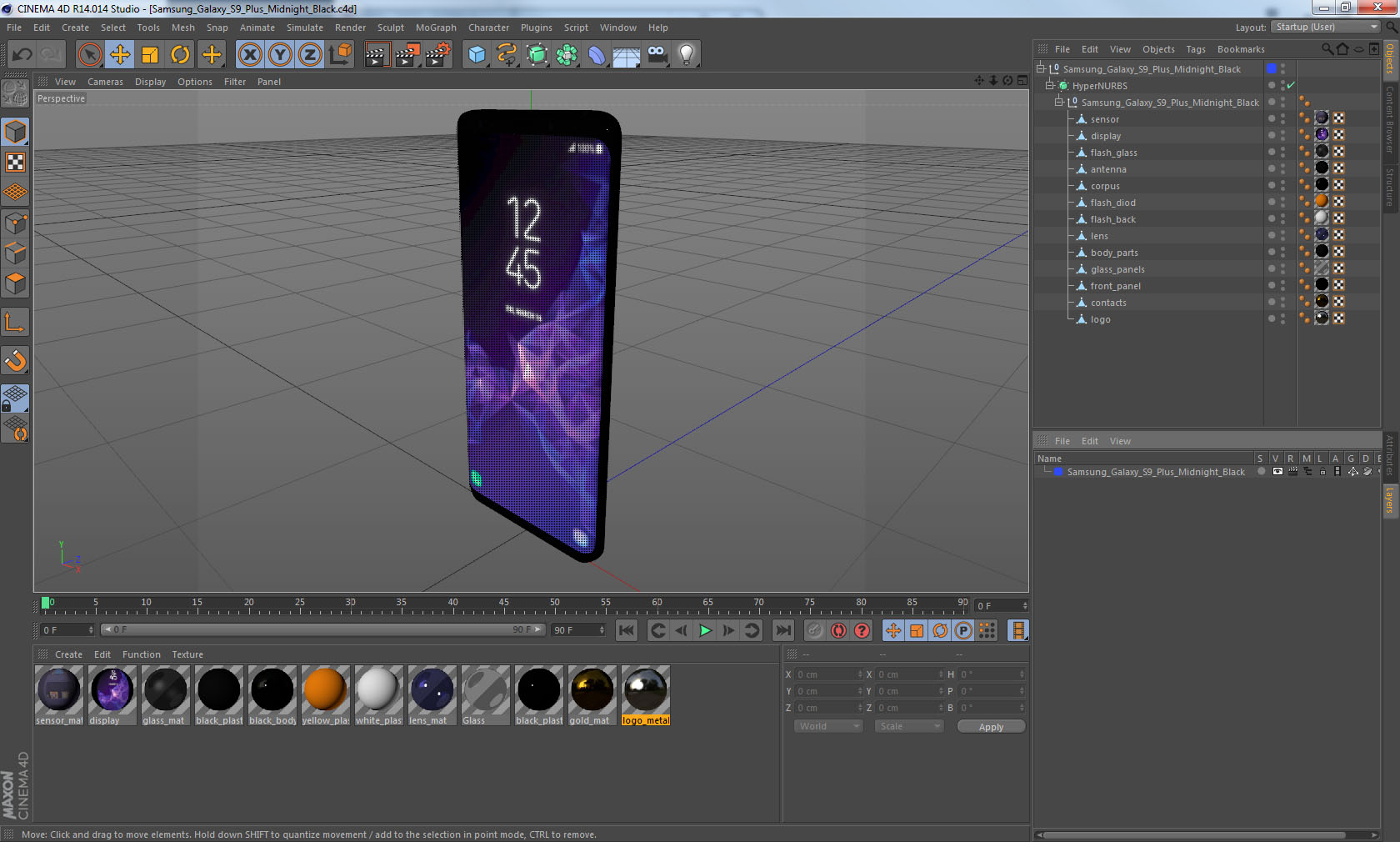Screen dimensions: 1400x842
Task: Switch to Edges mode
Action: (x=16, y=253)
